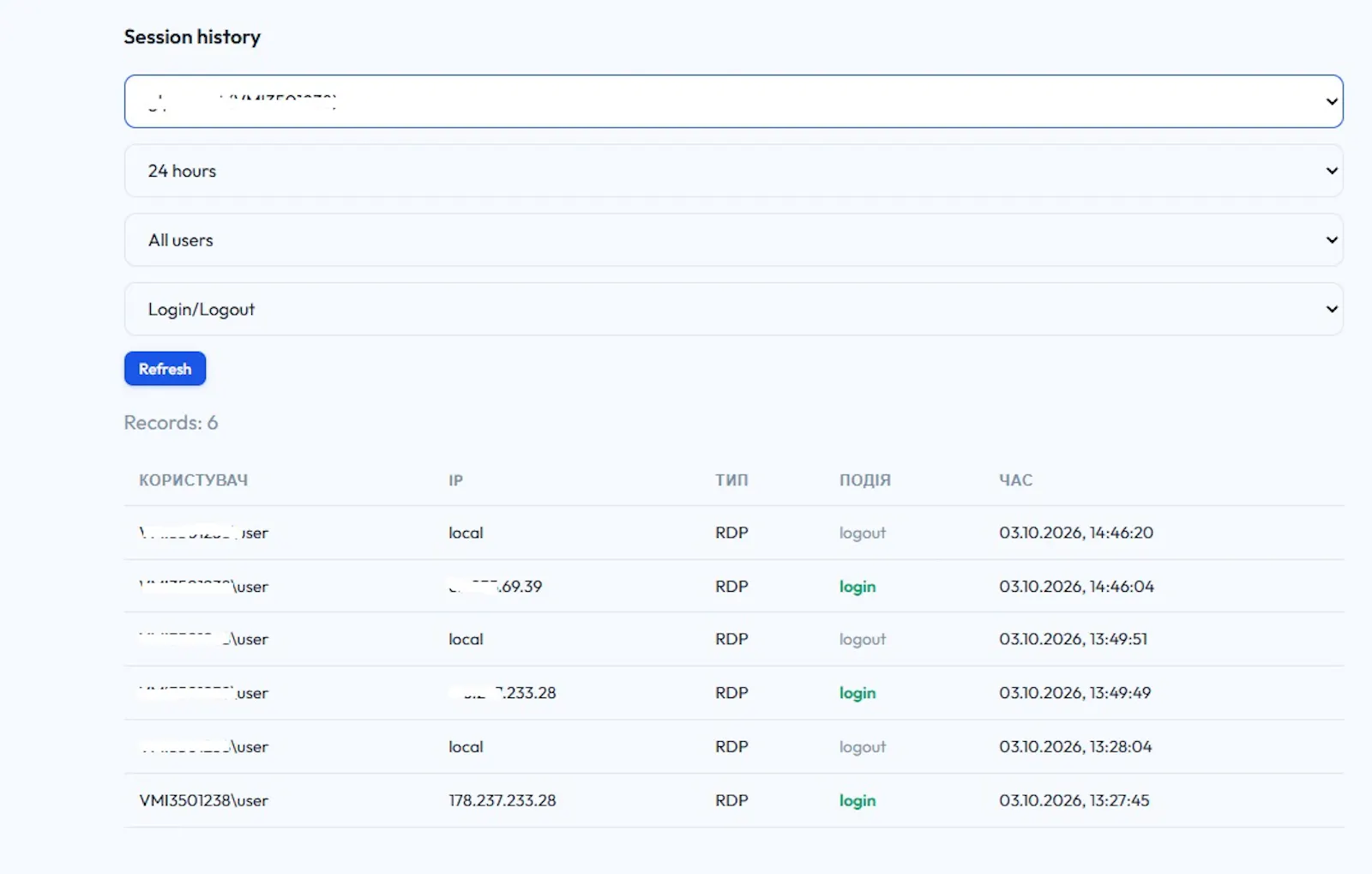Click the partially hidden IP ending .69.39
This screenshot has width=1372, height=874.
pos(496,587)
